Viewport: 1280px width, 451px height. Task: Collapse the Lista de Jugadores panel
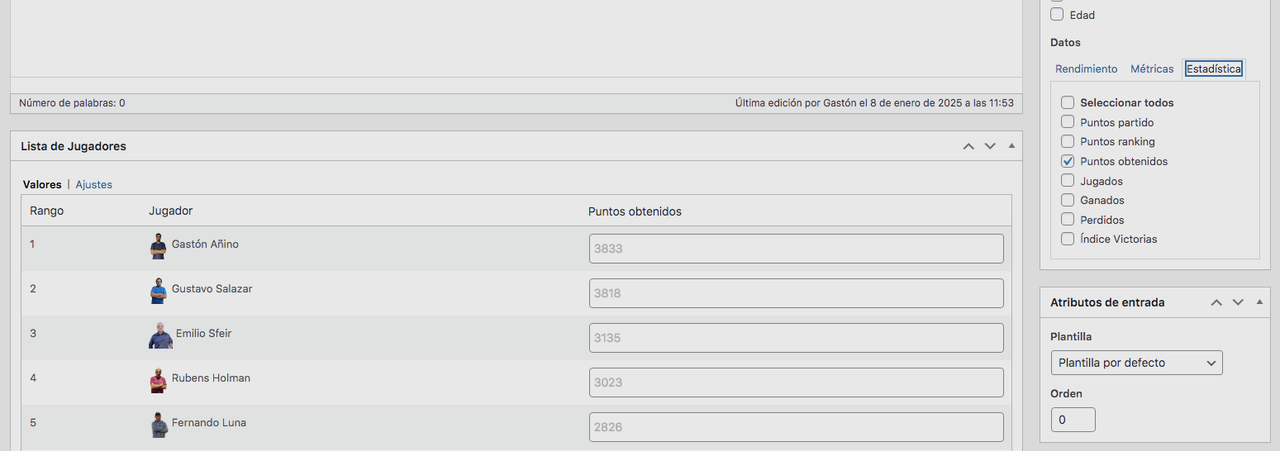coord(1011,146)
